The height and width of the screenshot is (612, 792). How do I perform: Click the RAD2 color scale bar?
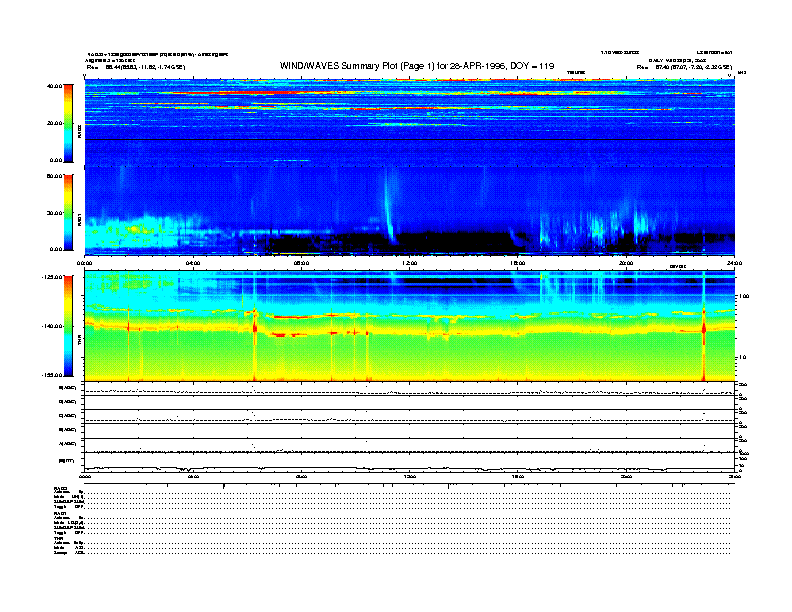(x=68, y=123)
